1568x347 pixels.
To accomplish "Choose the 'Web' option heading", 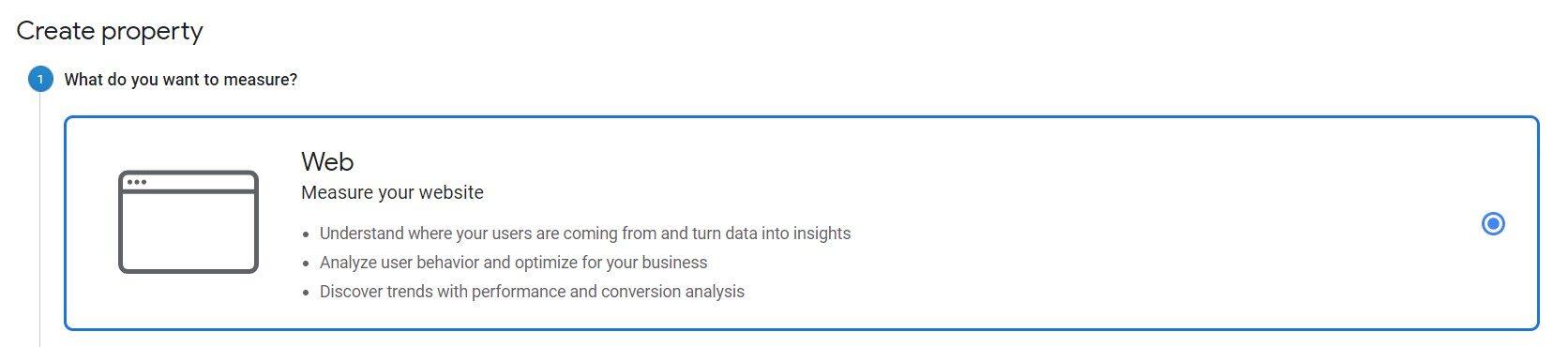I will [x=327, y=161].
